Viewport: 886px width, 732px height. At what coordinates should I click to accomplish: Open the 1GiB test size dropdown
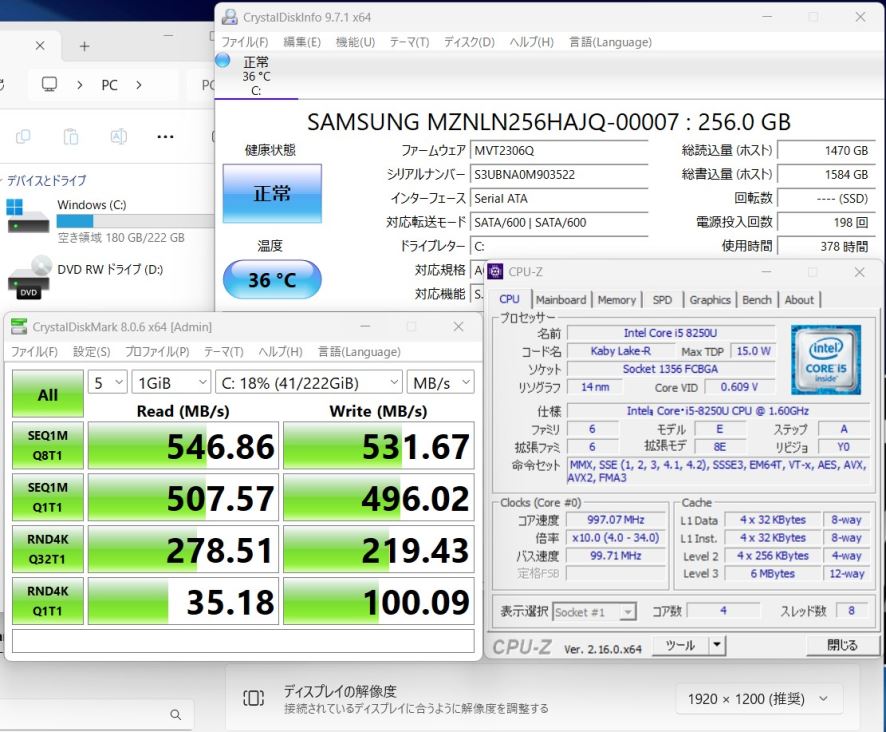click(x=171, y=383)
